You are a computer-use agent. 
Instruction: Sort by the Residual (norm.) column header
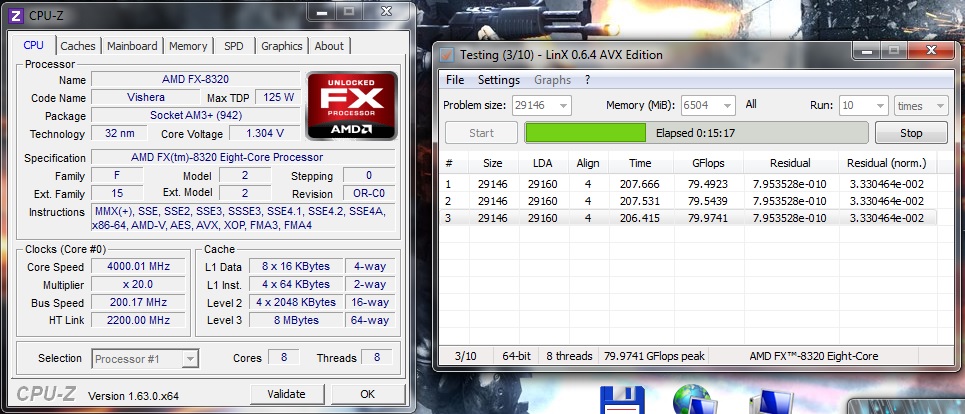coord(886,163)
